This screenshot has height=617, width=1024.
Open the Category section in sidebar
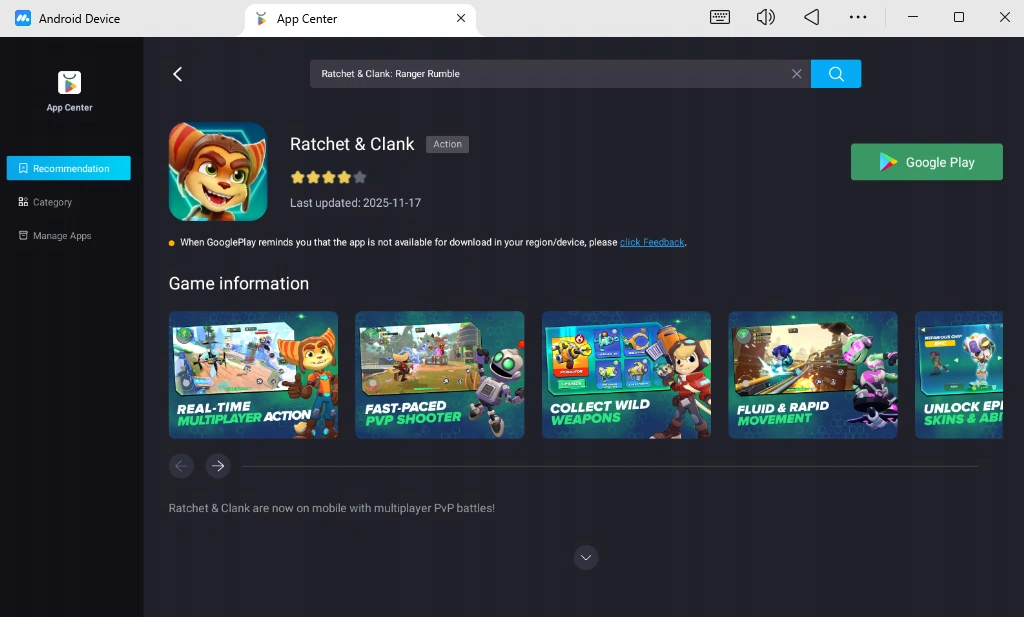coord(50,201)
